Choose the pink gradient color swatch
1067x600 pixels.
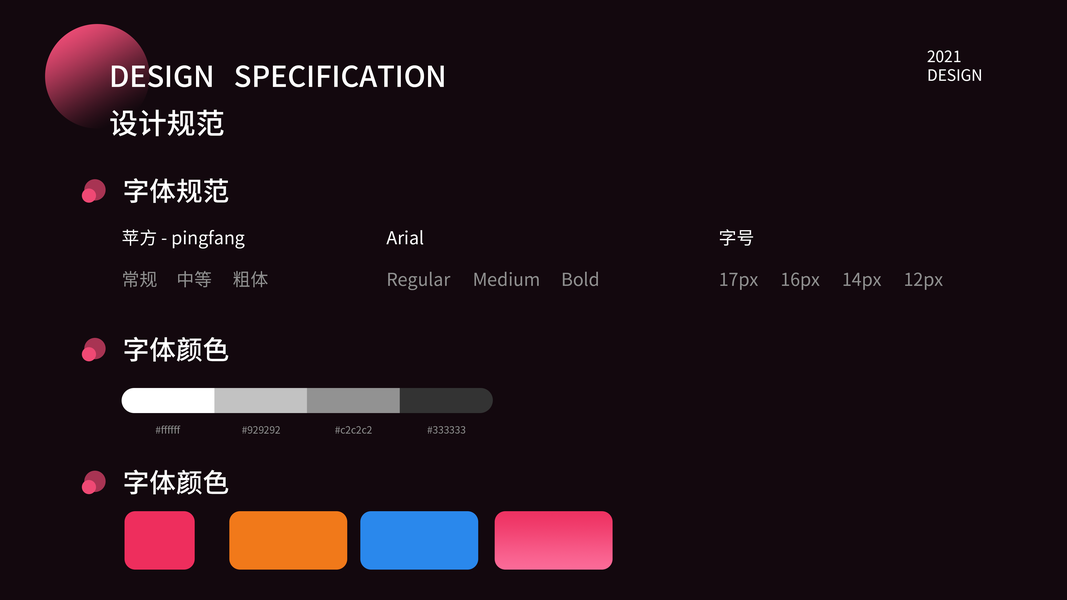pyautogui.click(x=553, y=540)
